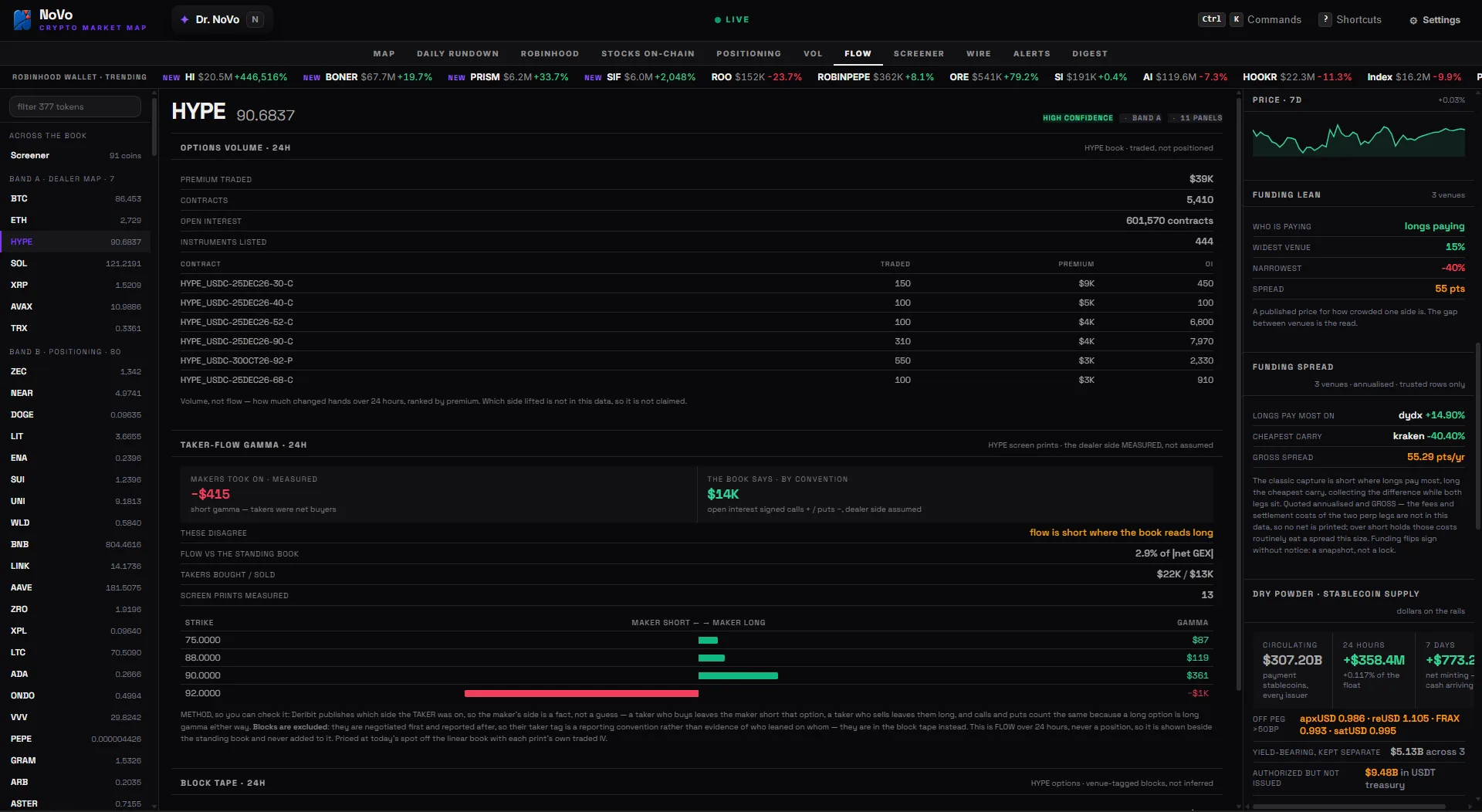Open the SCREENER tab
This screenshot has height=812, width=1482.
(x=919, y=53)
